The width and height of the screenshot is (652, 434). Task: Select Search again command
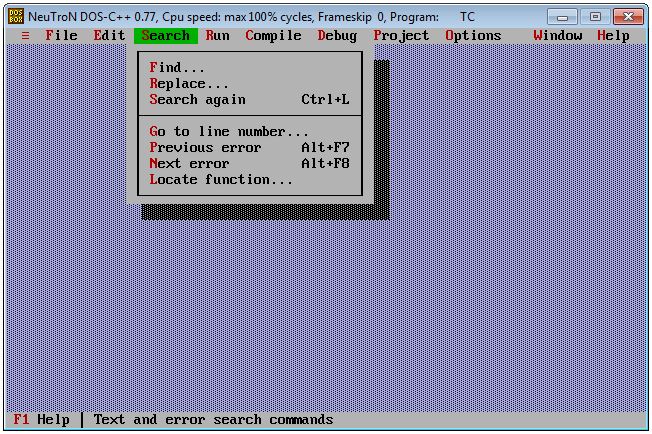249,100
